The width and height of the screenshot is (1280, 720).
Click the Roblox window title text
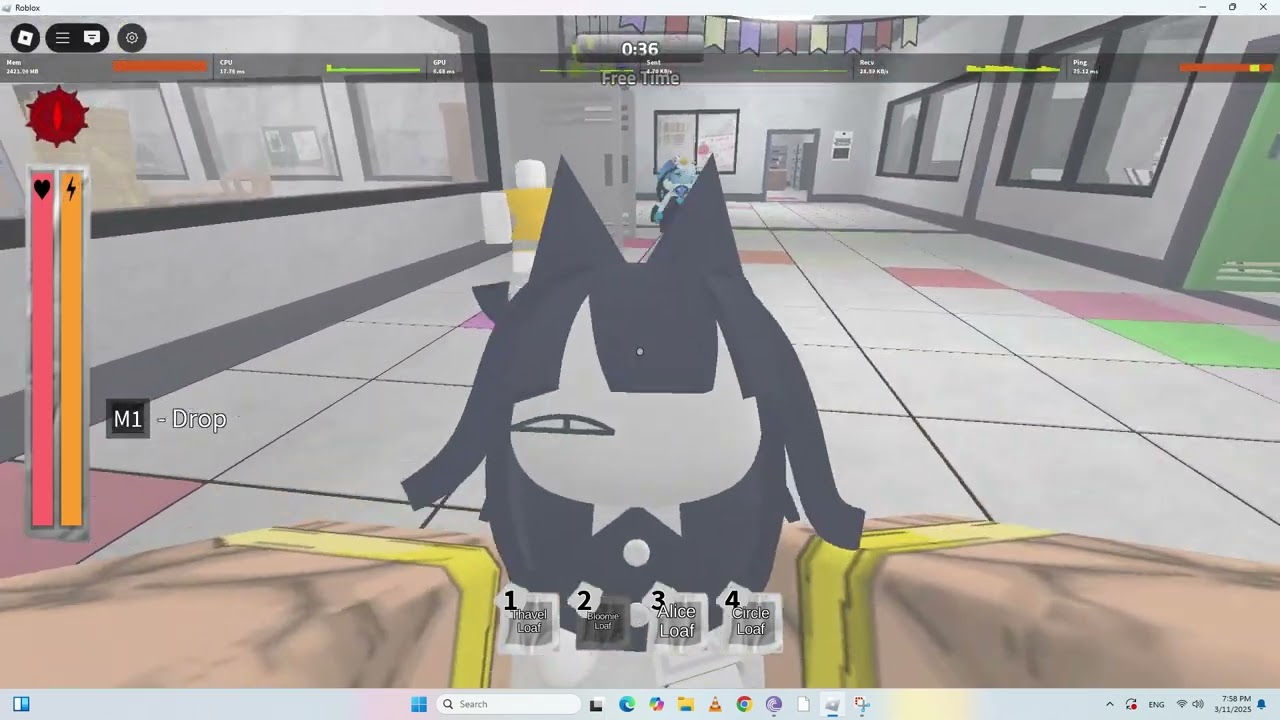[27, 7]
